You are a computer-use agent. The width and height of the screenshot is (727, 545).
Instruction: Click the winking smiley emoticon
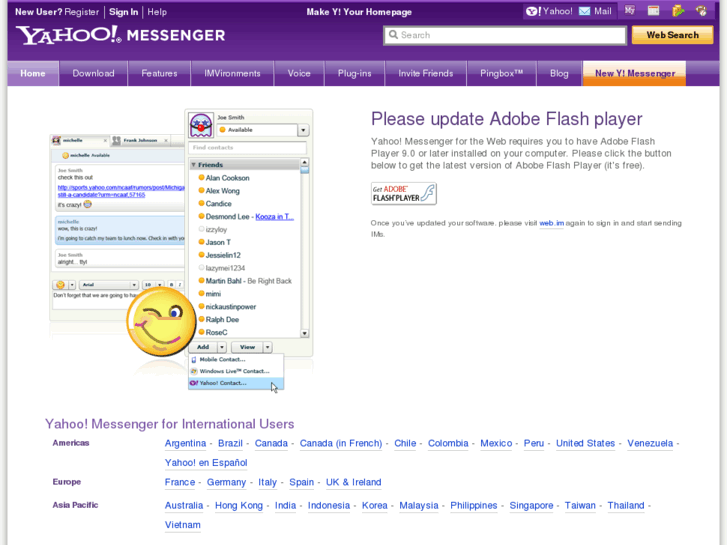click(x=161, y=321)
